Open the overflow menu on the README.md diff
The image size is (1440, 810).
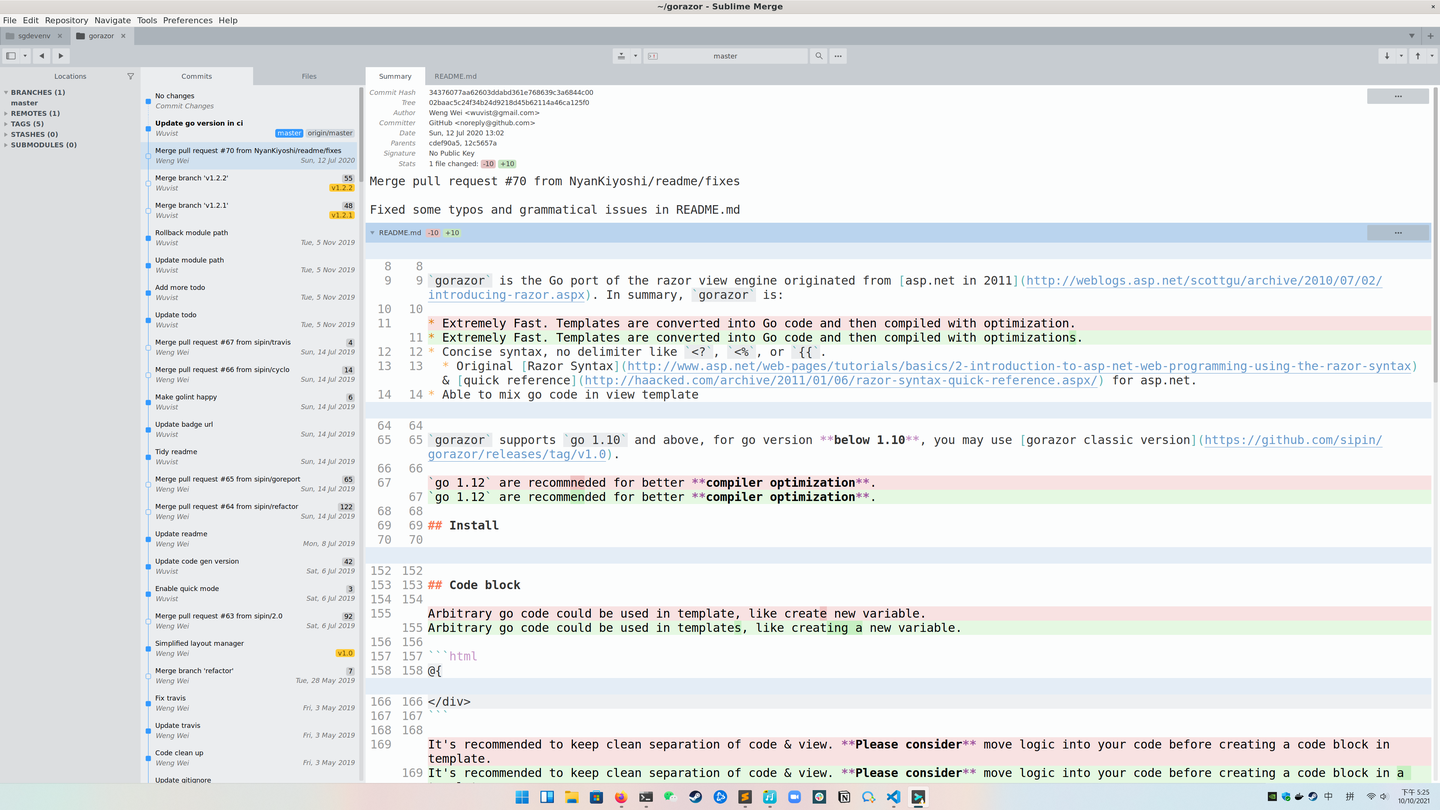[1397, 232]
